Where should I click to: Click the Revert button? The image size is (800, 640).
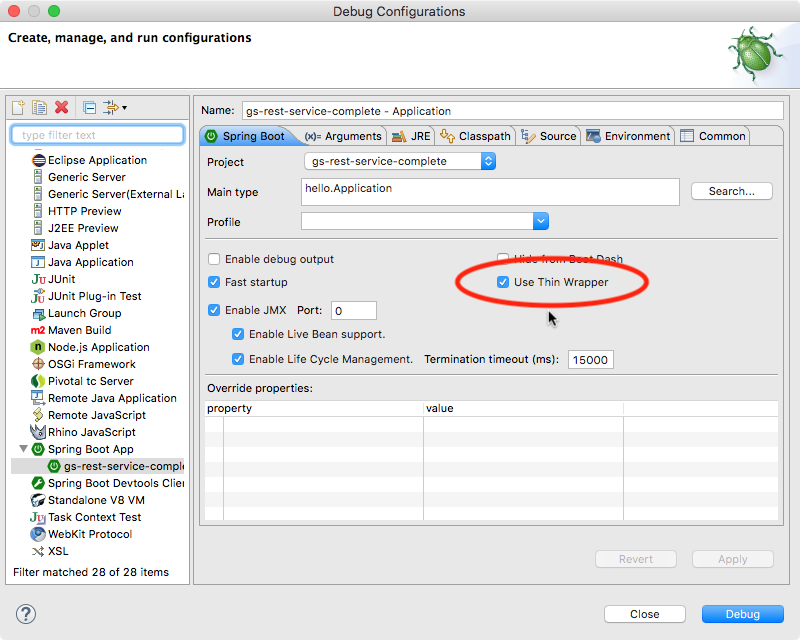point(636,559)
